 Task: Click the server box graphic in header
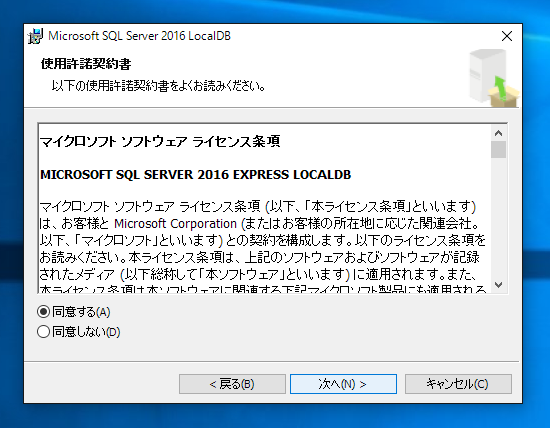pos(494,78)
